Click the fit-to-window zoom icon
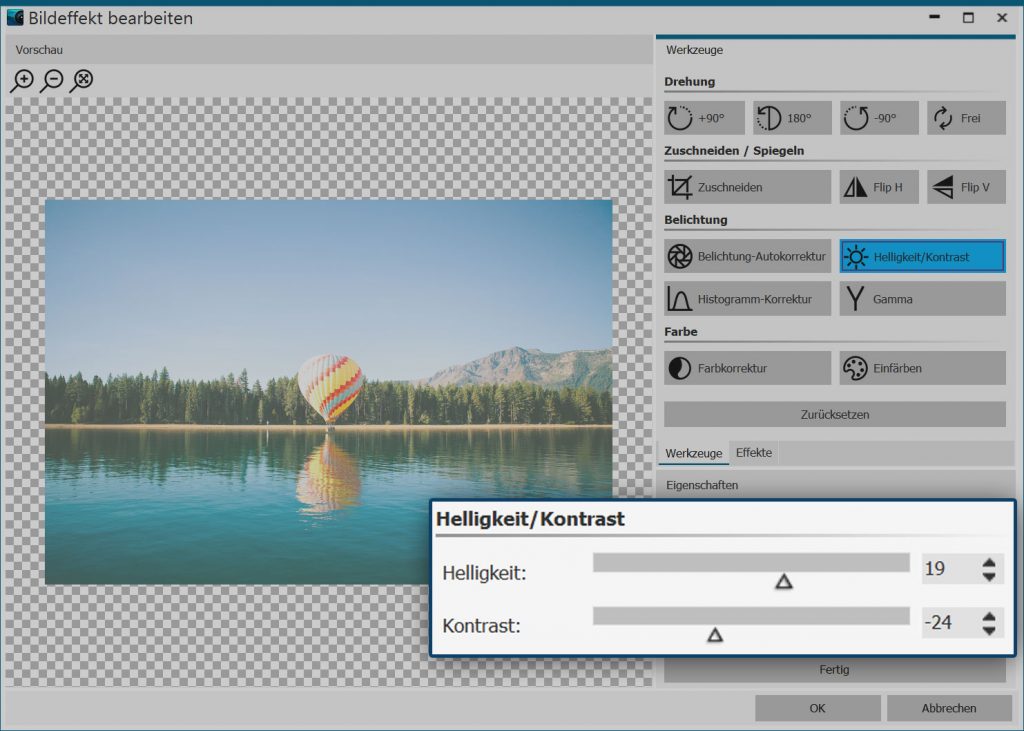The height and width of the screenshot is (731, 1024). [x=82, y=81]
